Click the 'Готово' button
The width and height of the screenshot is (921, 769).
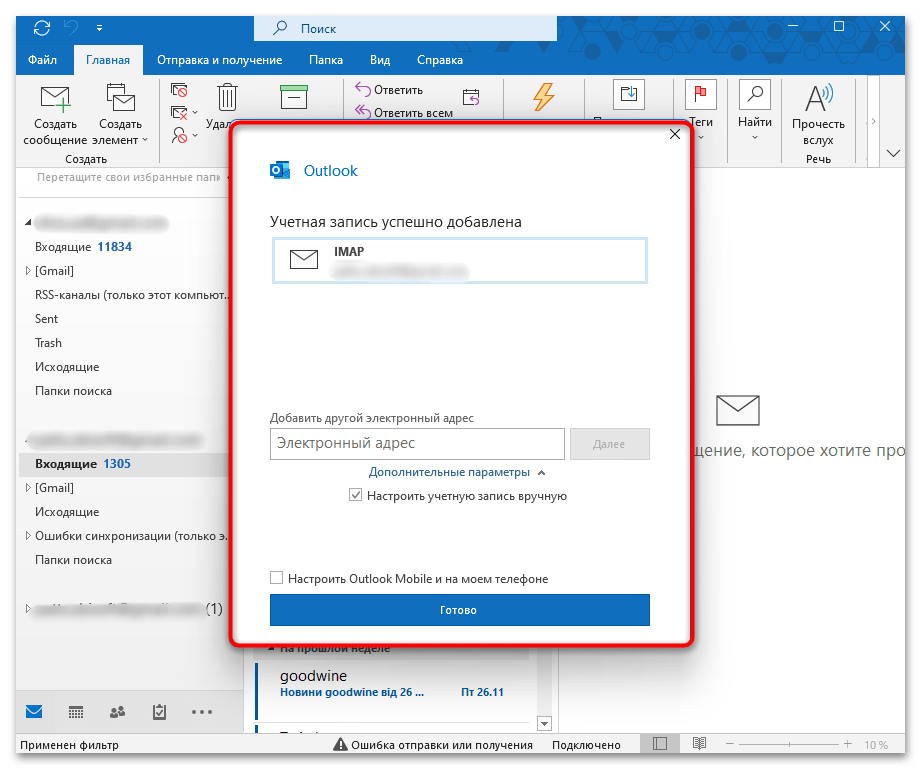(459, 610)
